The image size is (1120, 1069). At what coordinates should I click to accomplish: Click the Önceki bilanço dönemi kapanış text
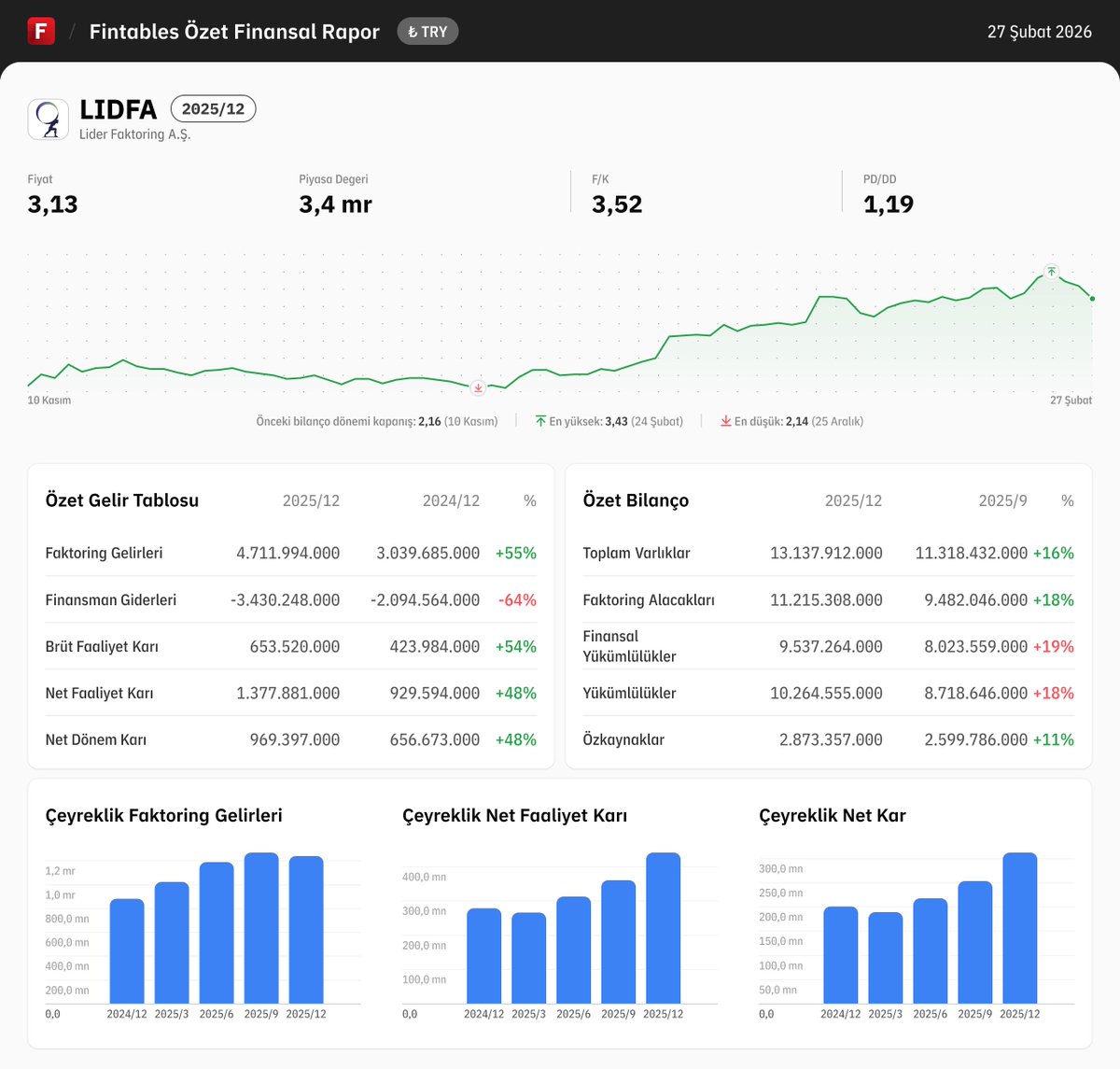point(377,422)
